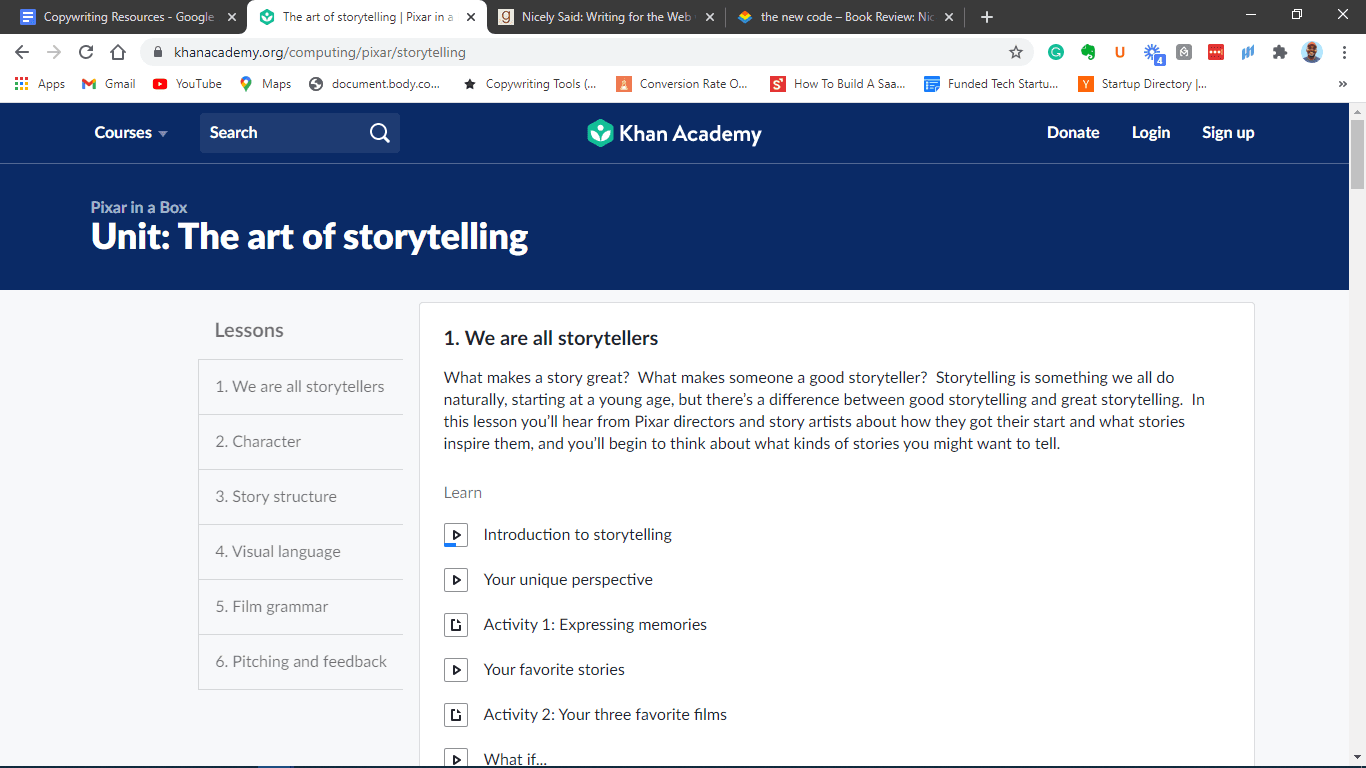Open the Your favorite stories video

point(554,670)
